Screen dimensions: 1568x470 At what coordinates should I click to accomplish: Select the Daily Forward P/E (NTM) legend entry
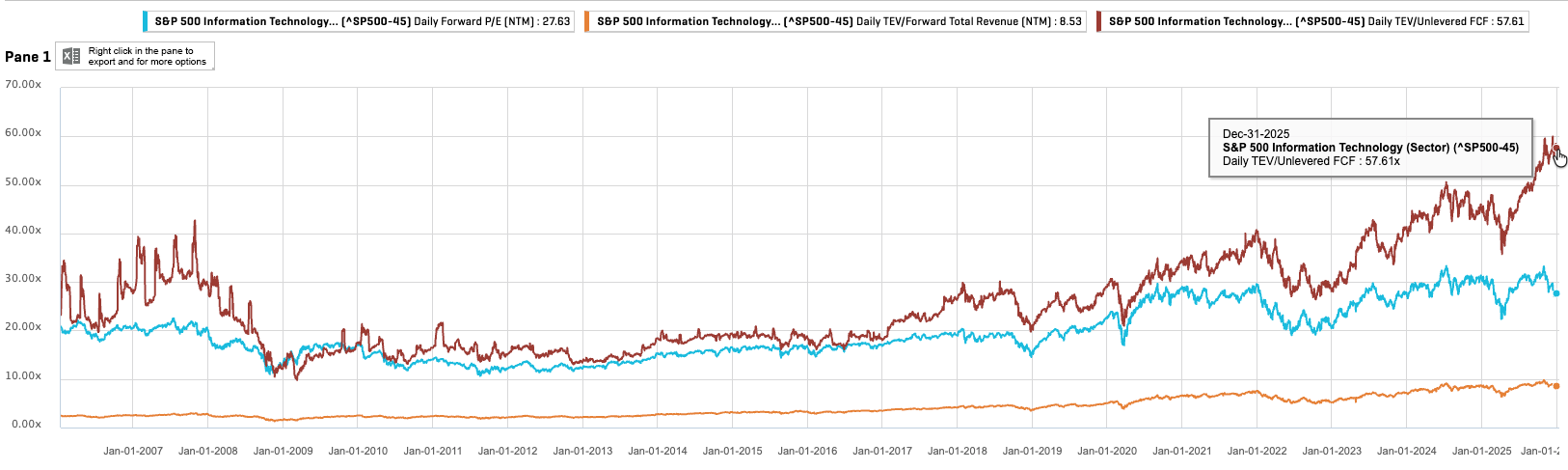pyautogui.click(x=359, y=21)
